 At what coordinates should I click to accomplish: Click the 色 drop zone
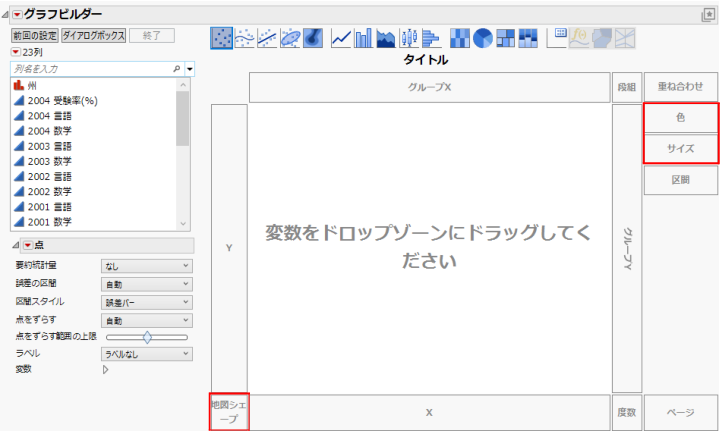coord(681,118)
